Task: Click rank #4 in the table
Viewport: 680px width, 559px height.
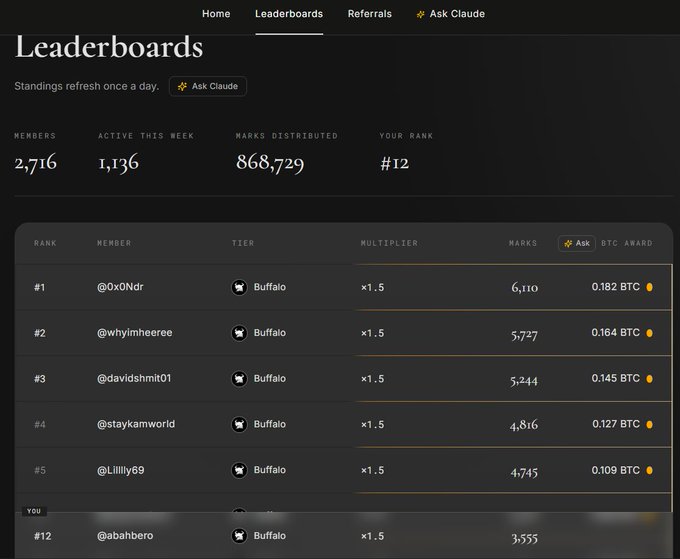Action: tap(39, 425)
